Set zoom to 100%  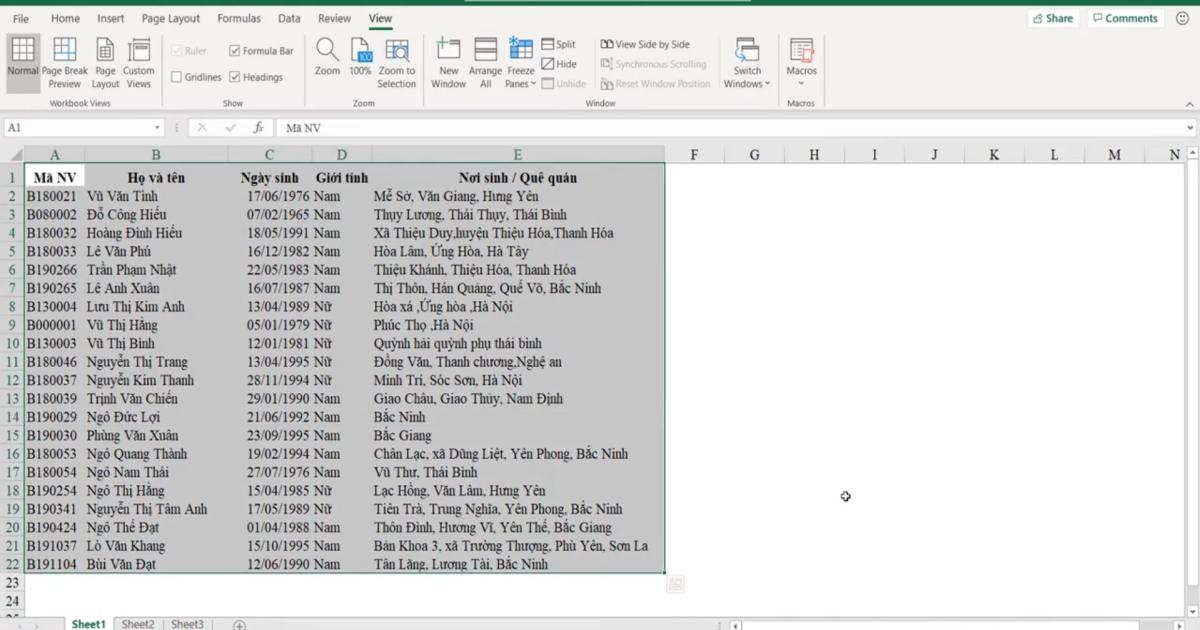tap(361, 60)
